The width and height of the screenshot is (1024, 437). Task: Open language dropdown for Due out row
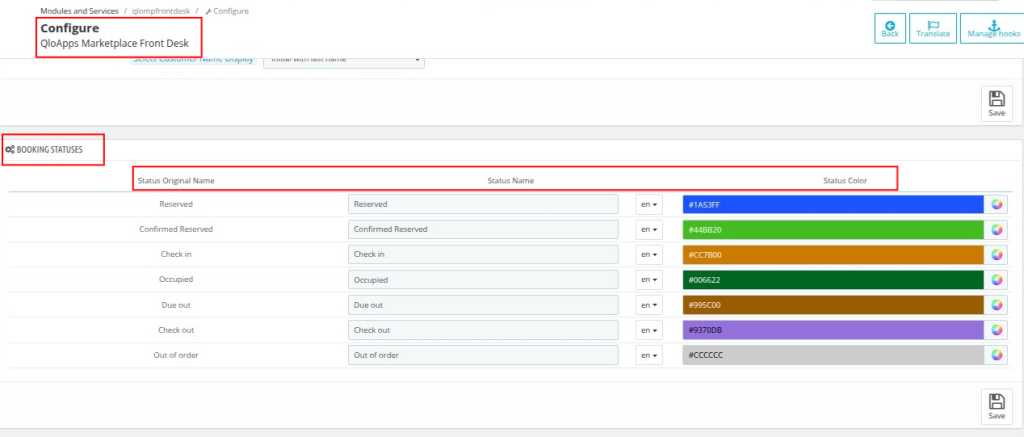pyautogui.click(x=648, y=305)
